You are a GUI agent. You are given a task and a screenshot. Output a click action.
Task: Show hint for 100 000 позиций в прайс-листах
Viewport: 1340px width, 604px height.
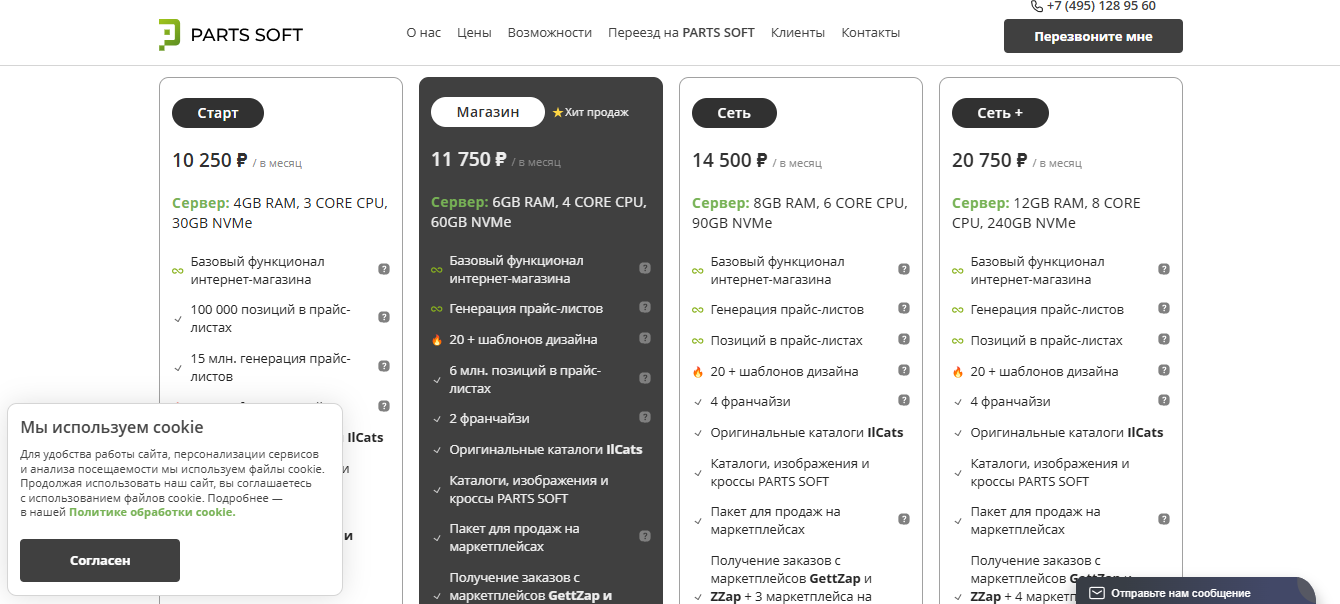[383, 317]
